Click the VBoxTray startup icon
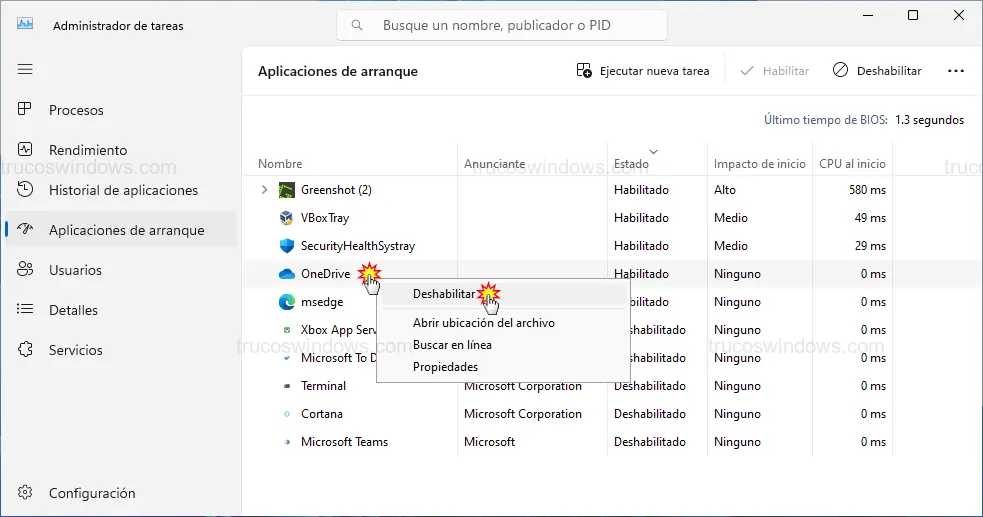 (x=286, y=218)
